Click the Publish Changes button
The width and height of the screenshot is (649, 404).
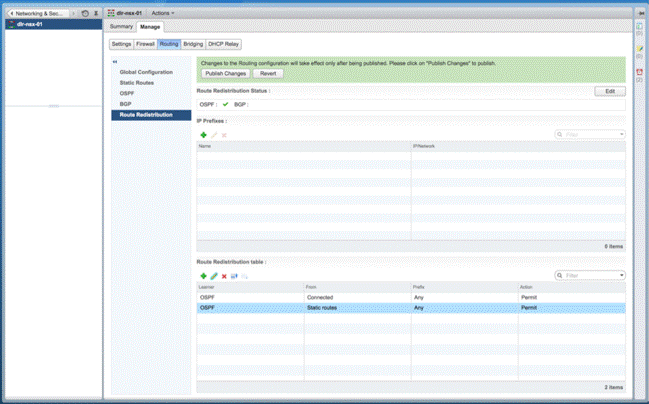[x=225, y=73]
